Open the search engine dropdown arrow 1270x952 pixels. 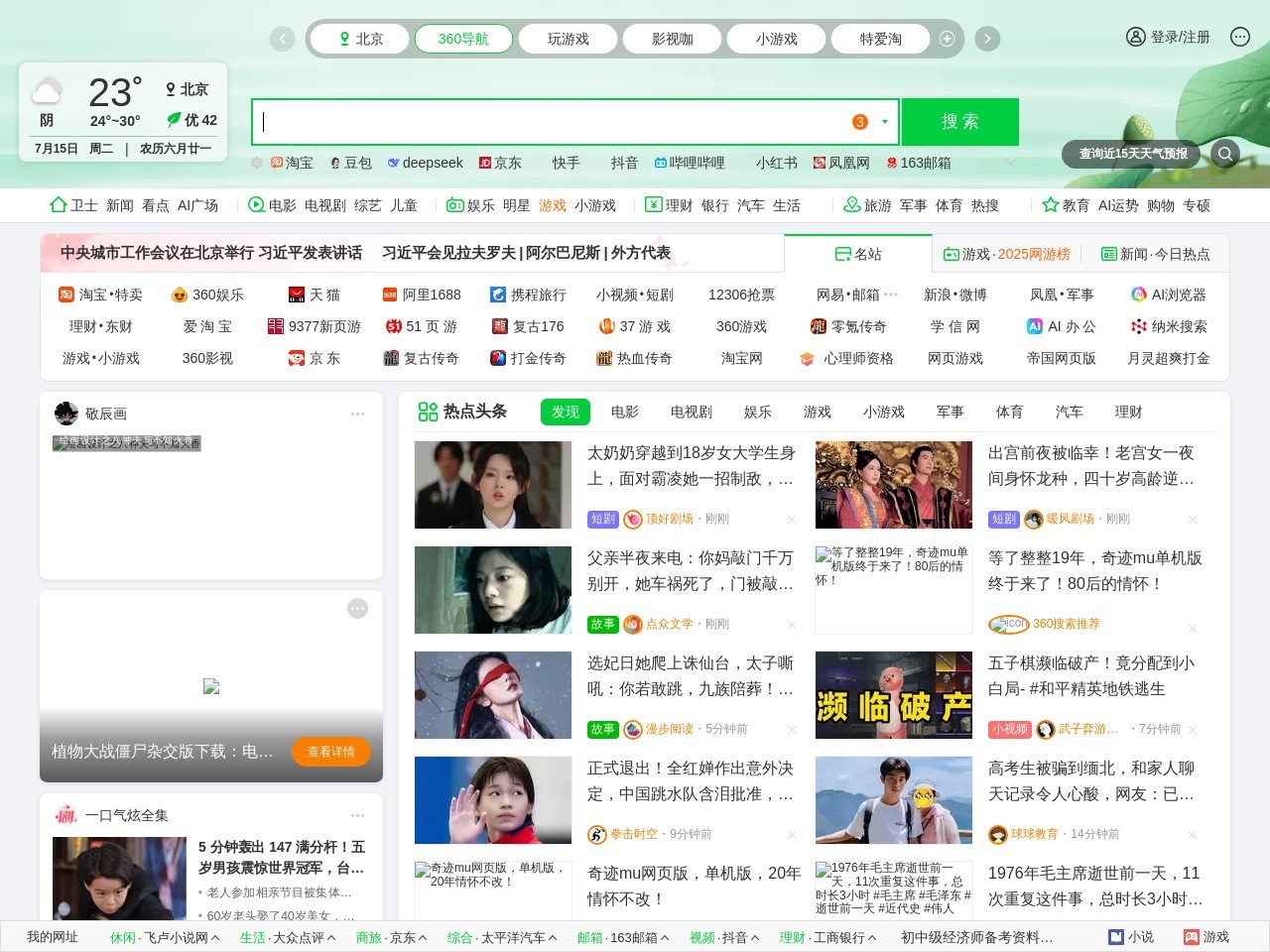(884, 122)
